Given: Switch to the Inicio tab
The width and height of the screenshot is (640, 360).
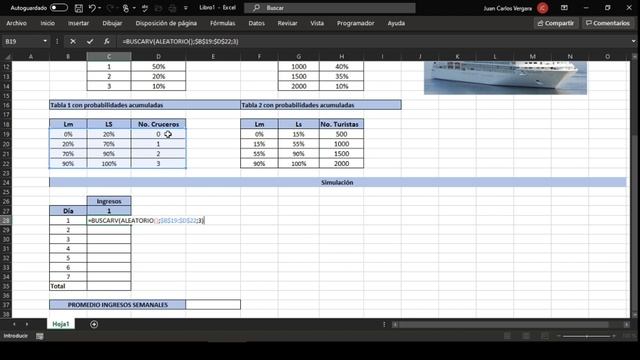Looking at the screenshot, I should (48, 23).
